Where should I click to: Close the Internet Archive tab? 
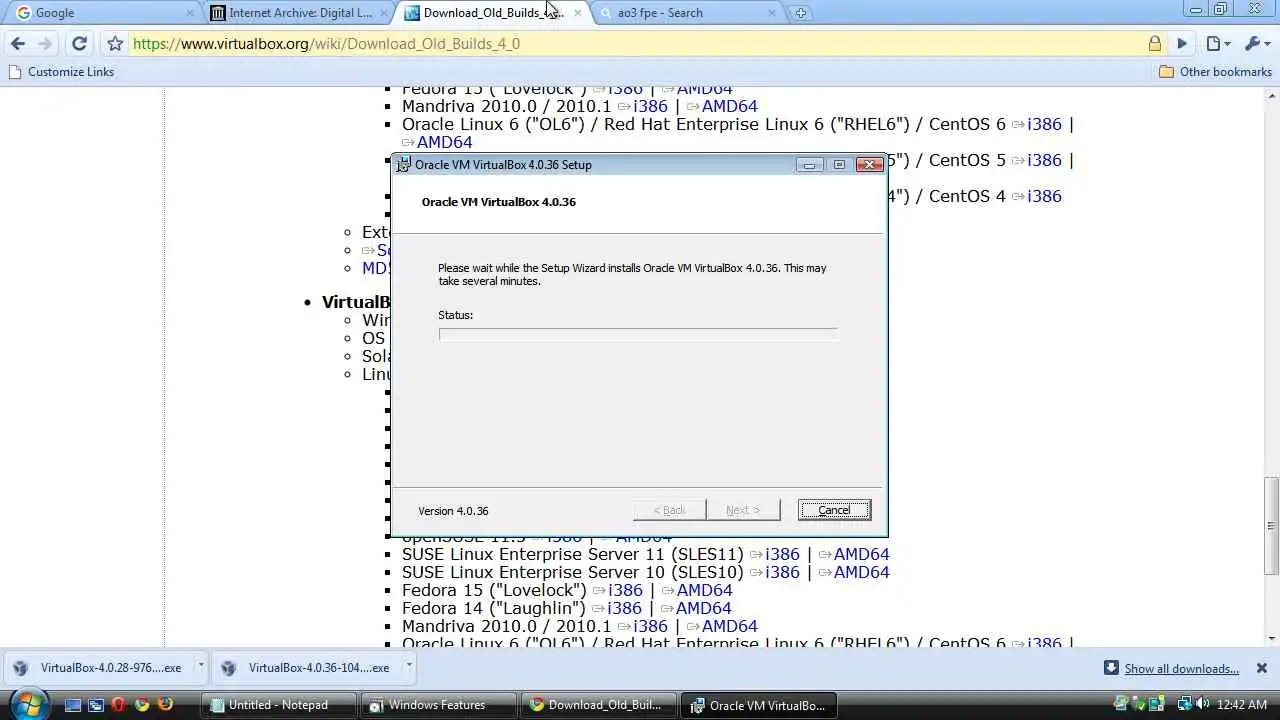point(383,13)
